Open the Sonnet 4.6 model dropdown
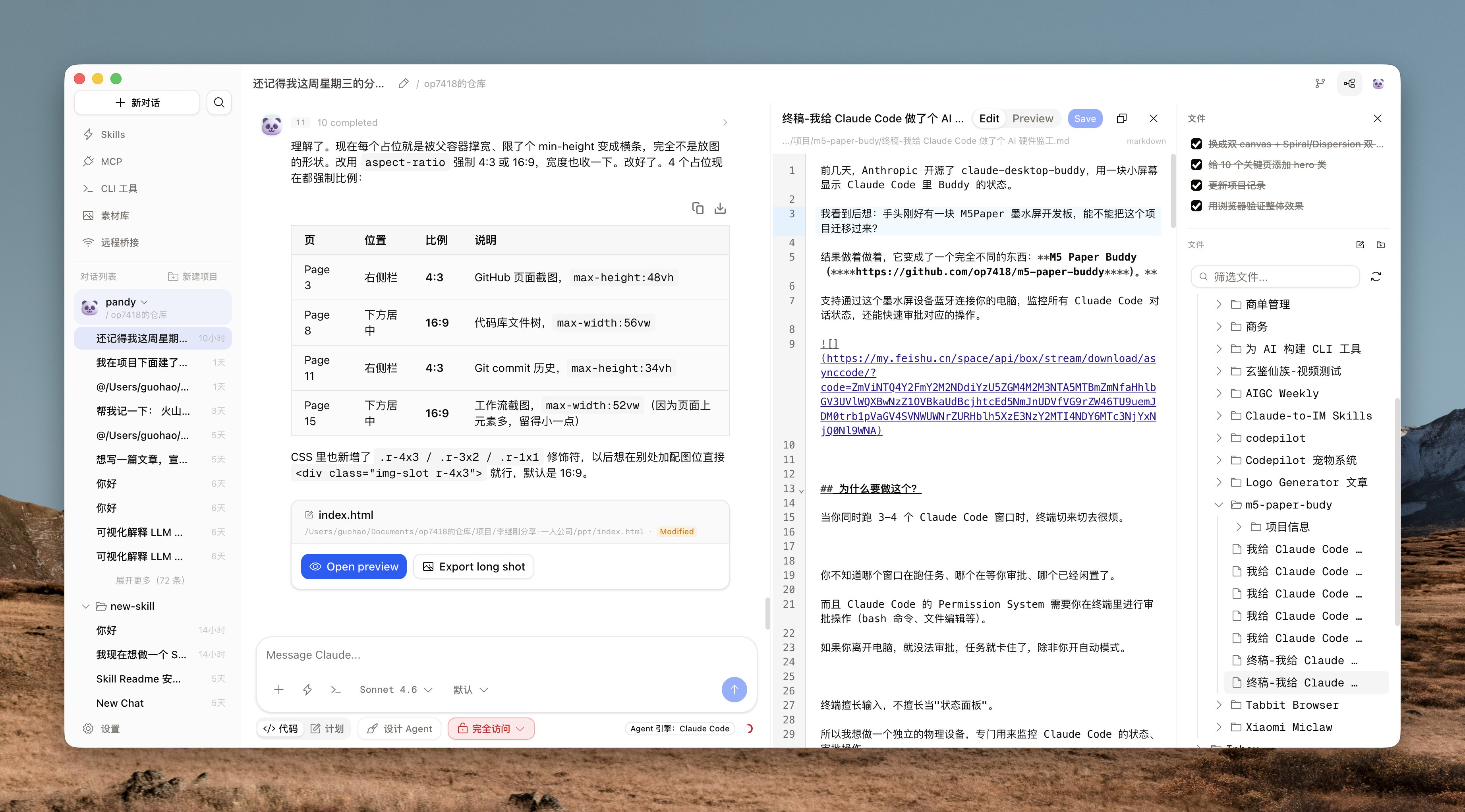 tap(396, 689)
